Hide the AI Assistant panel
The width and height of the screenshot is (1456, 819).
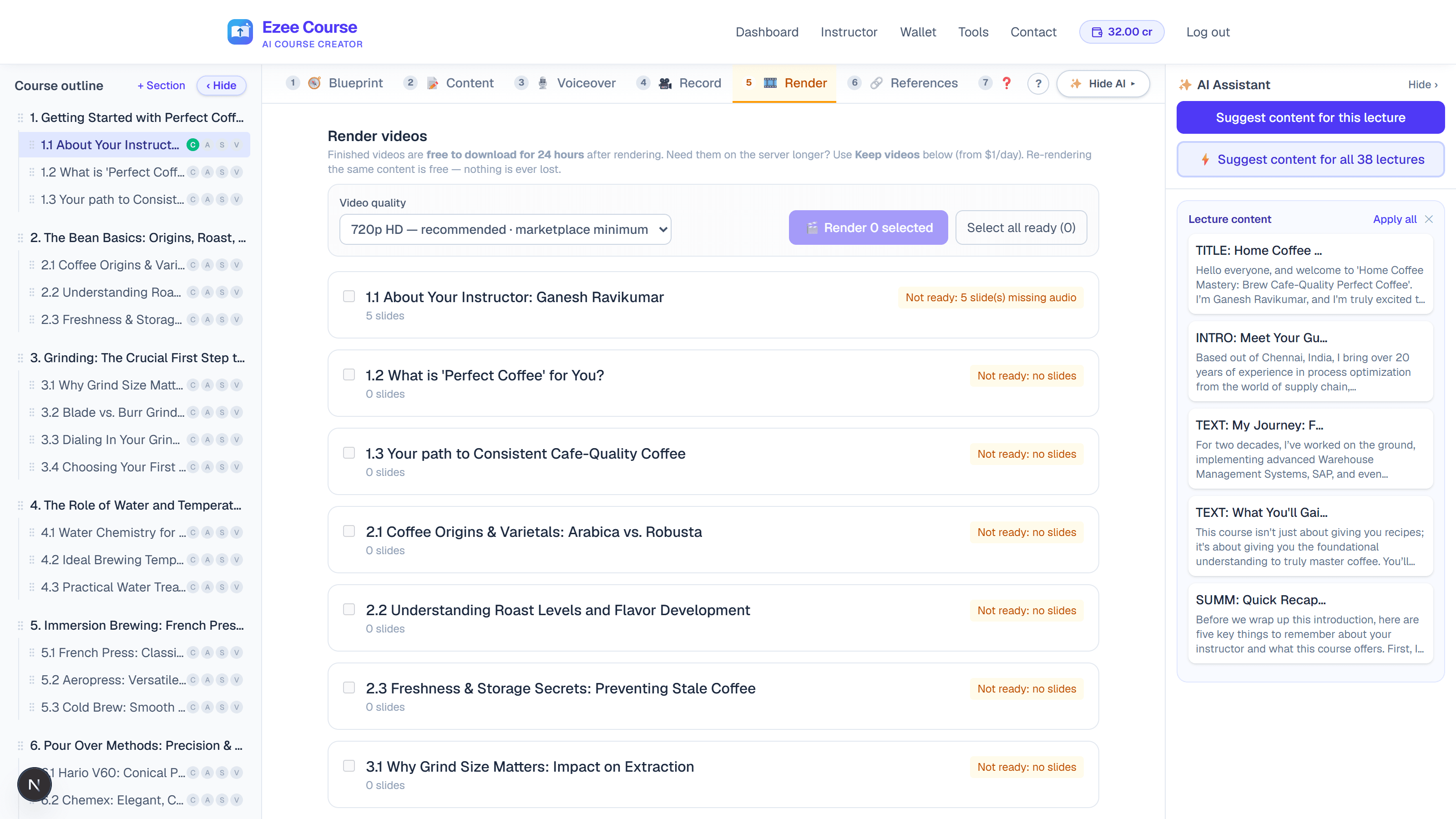tap(1423, 85)
